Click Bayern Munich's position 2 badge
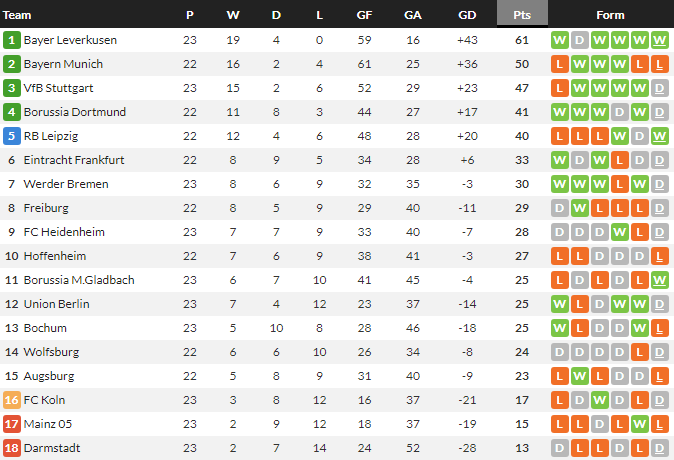The height and width of the screenshot is (460, 674). pyautogui.click(x=12, y=64)
